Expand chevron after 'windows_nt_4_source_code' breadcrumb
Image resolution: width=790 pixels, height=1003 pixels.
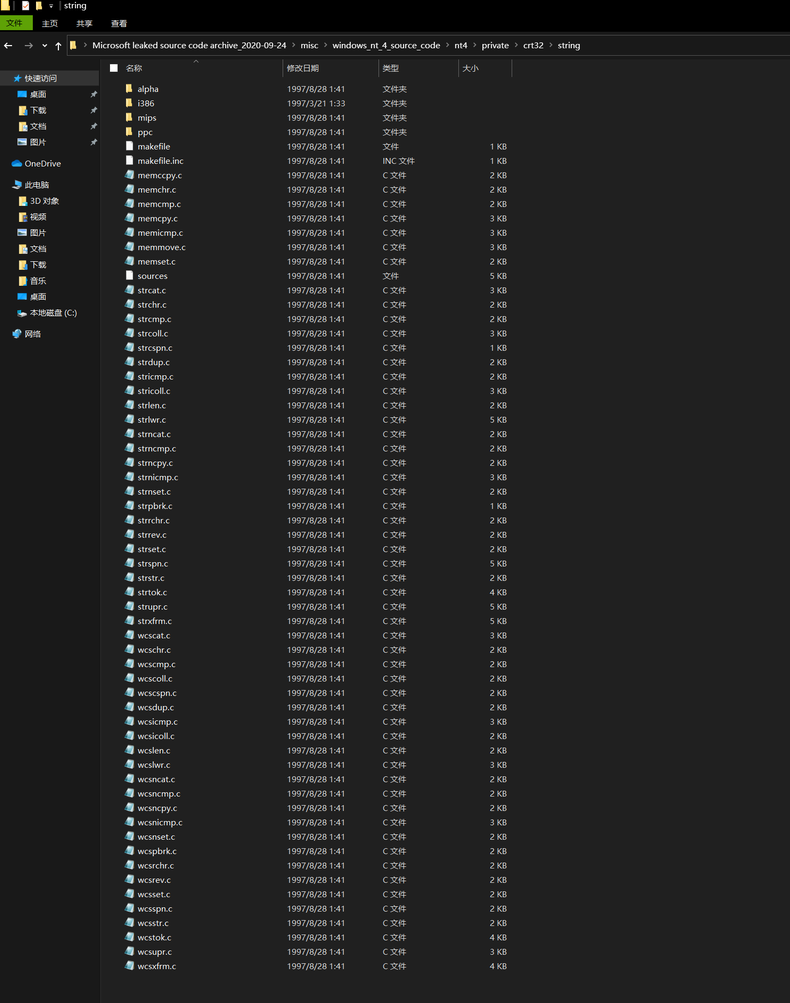click(x=447, y=45)
